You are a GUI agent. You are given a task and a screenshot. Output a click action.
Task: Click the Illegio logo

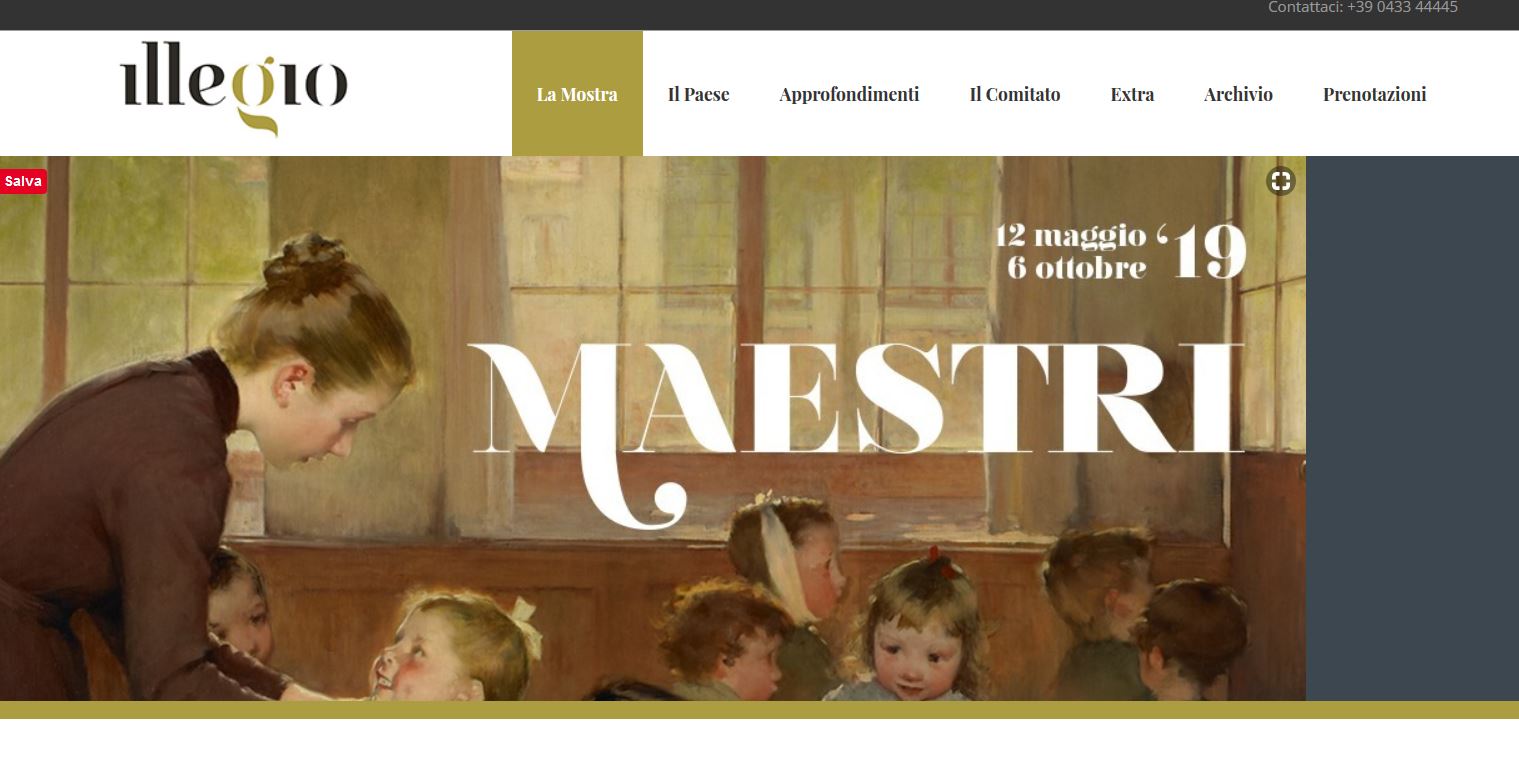234,88
